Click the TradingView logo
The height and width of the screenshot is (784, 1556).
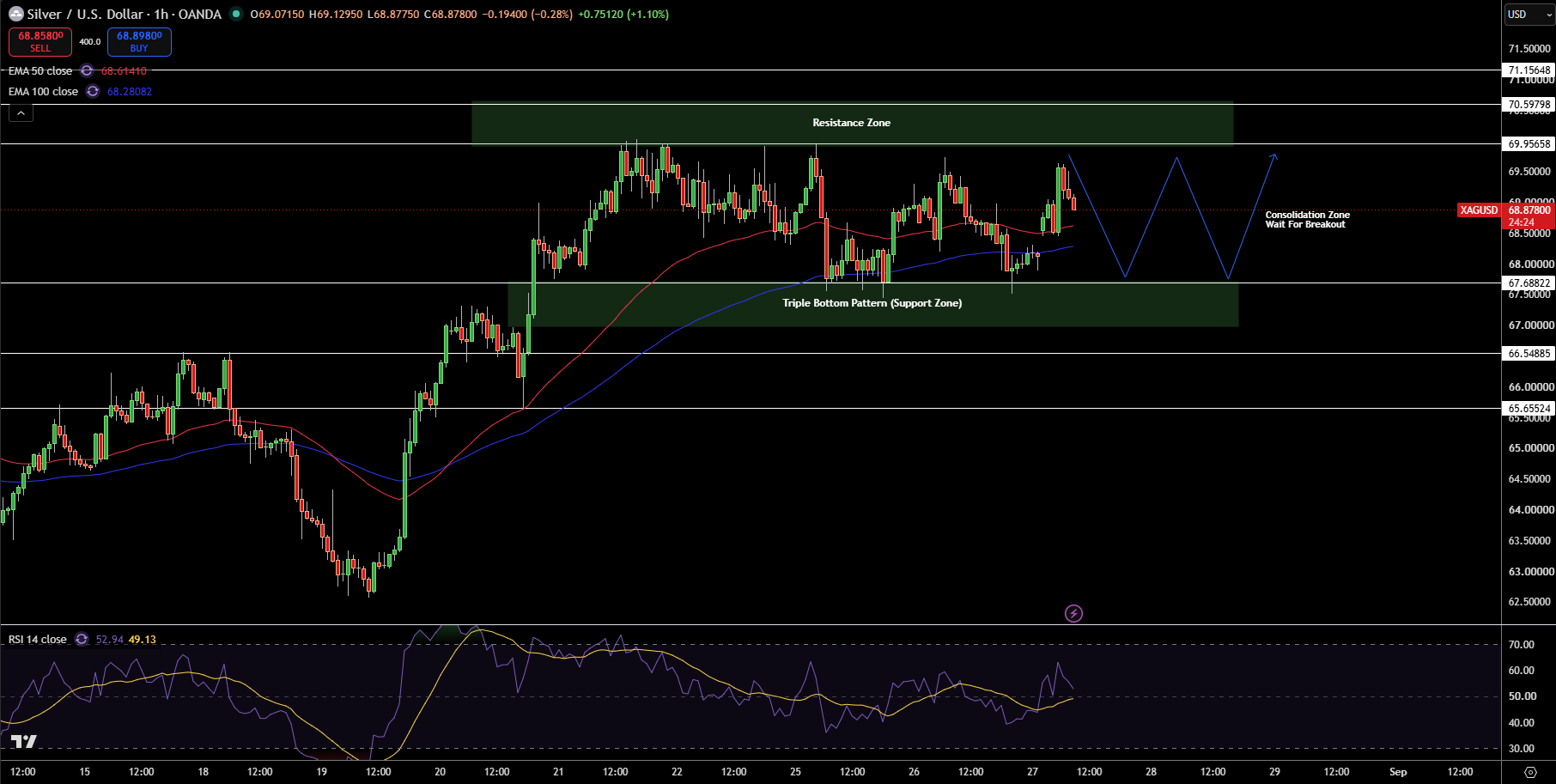pyautogui.click(x=24, y=741)
